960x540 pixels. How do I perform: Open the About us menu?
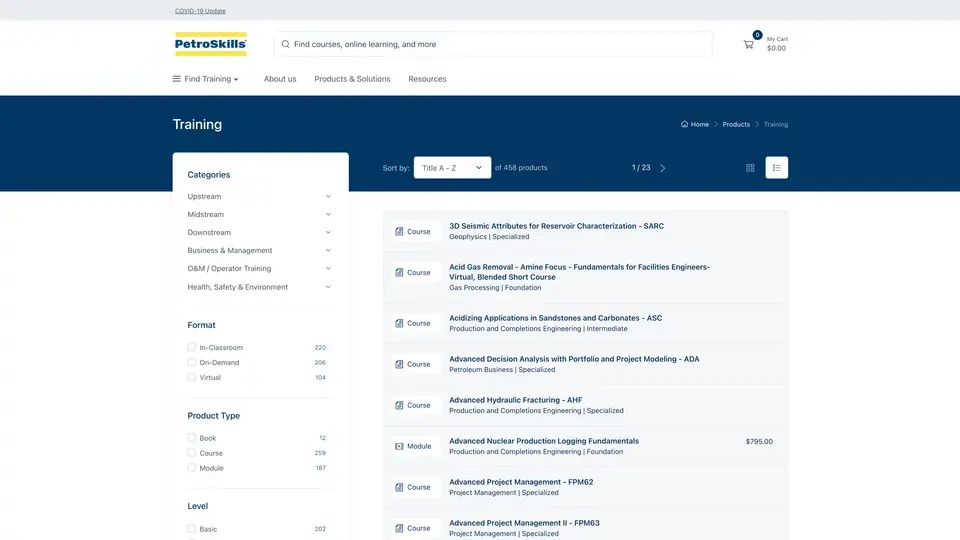pyautogui.click(x=280, y=79)
